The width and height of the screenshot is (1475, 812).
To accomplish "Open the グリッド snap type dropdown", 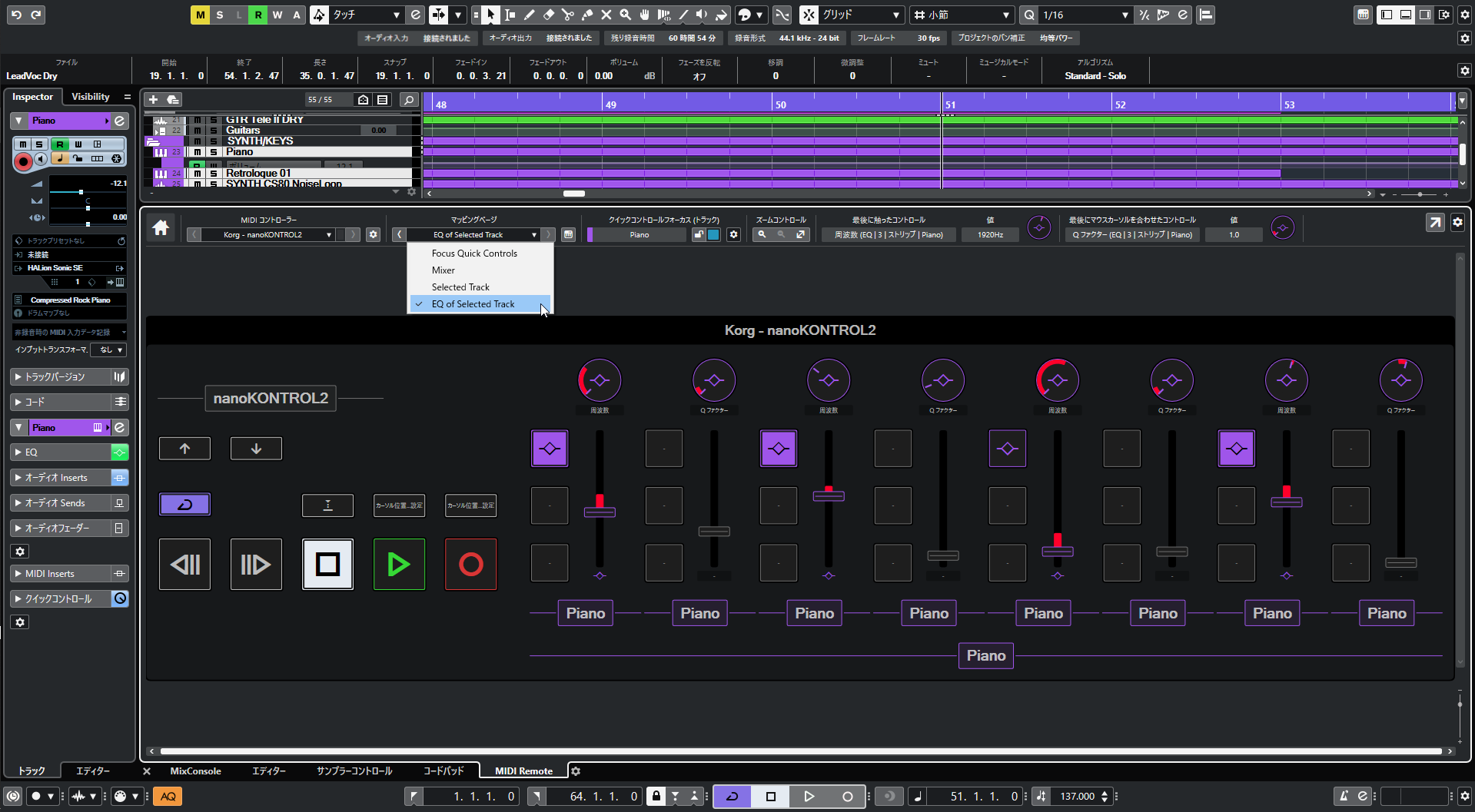I will [861, 15].
